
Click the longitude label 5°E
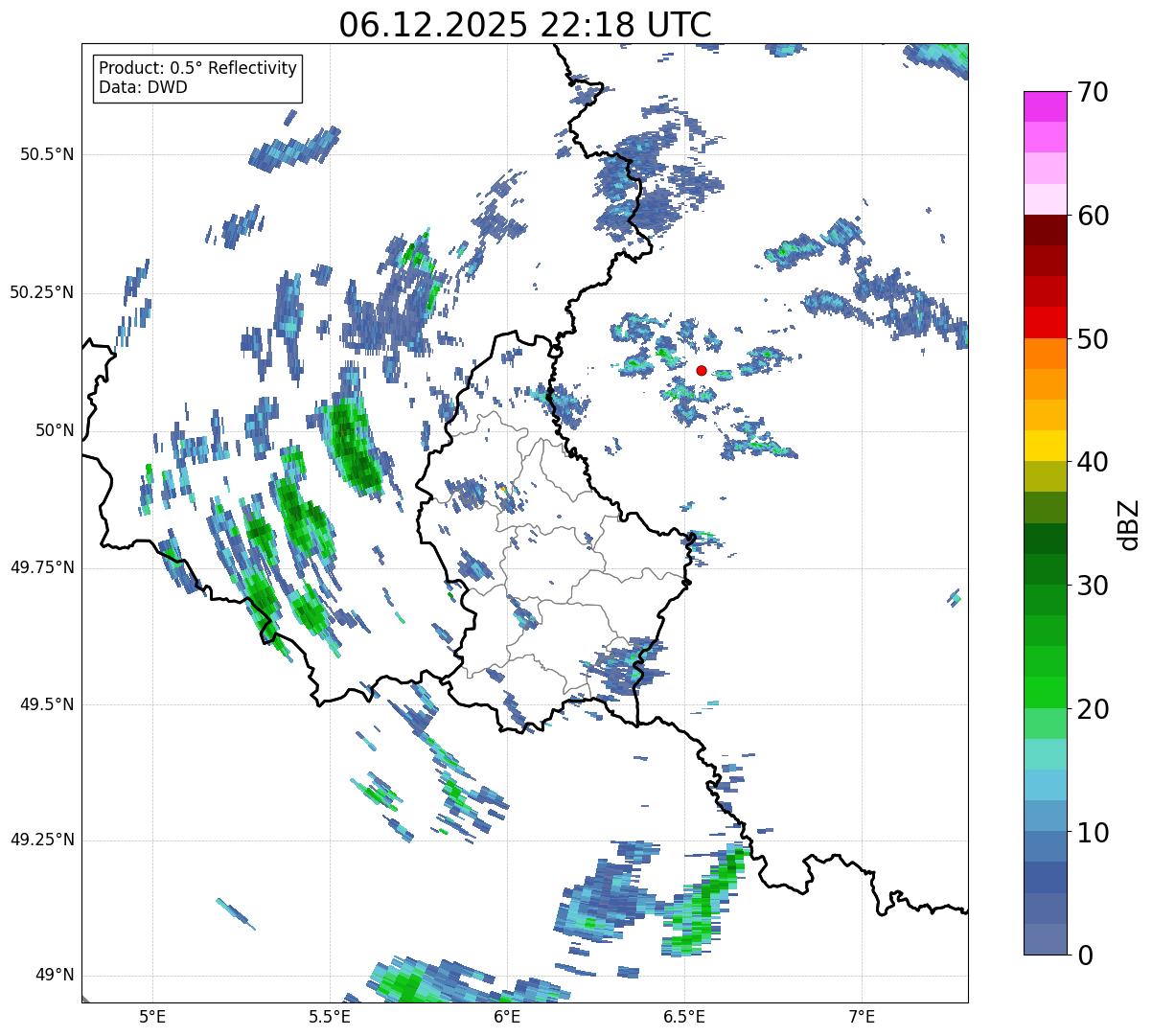[152, 1016]
